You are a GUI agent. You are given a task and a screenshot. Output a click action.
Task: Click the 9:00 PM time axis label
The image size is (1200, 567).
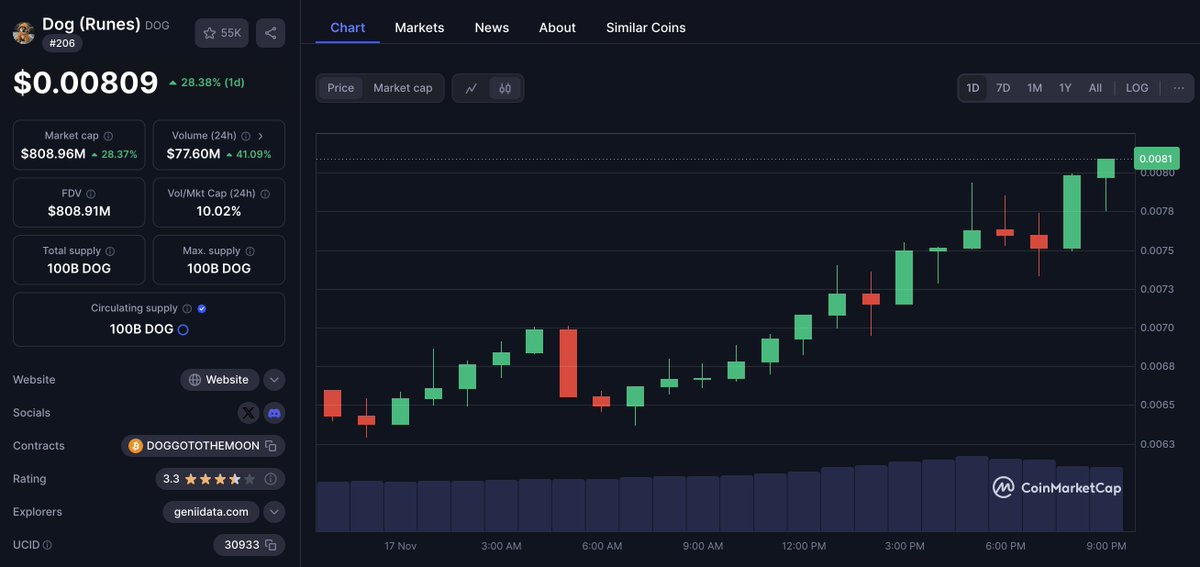(x=1106, y=546)
